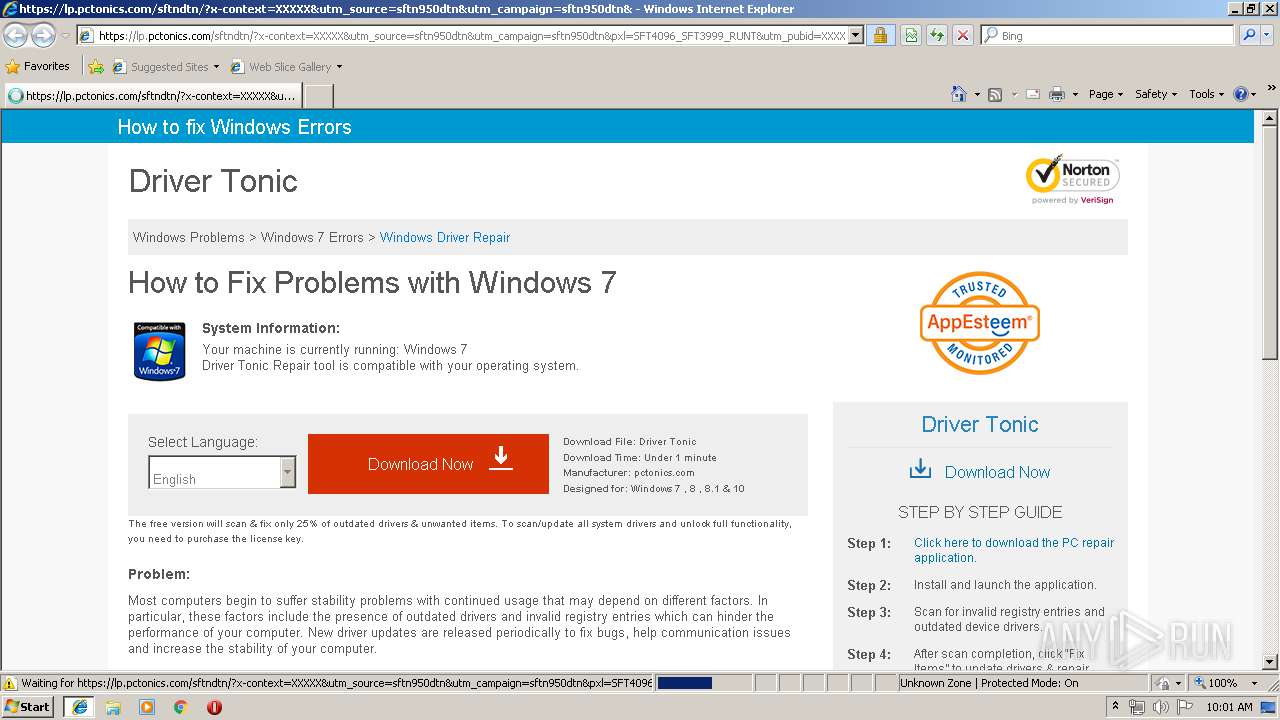This screenshot has height=720, width=1280.
Task: Expand the Suggested Sites dropdown
Action: click(x=216, y=67)
